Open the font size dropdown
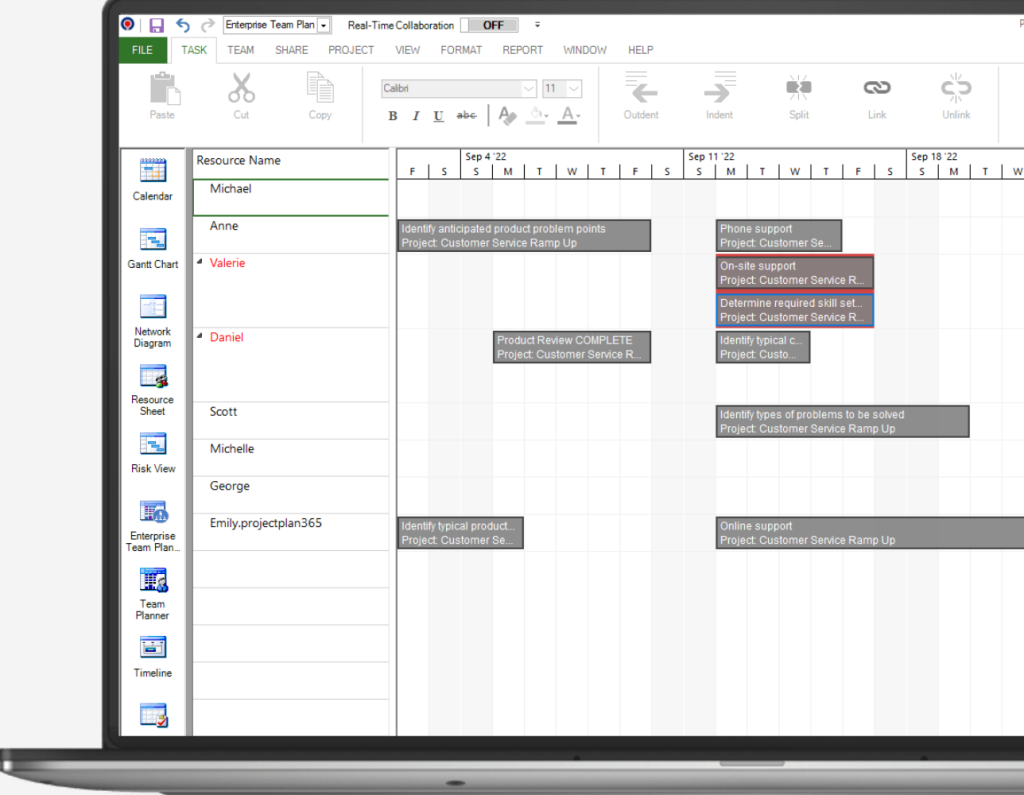The height and width of the screenshot is (795, 1024). pyautogui.click(x=573, y=88)
